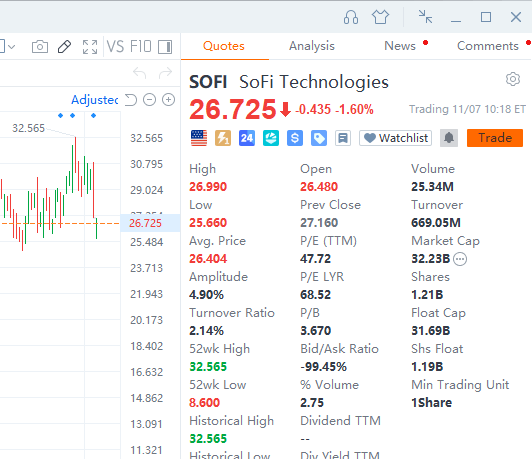Click the blue dollar sign icon
532x459 pixels.
pos(295,138)
